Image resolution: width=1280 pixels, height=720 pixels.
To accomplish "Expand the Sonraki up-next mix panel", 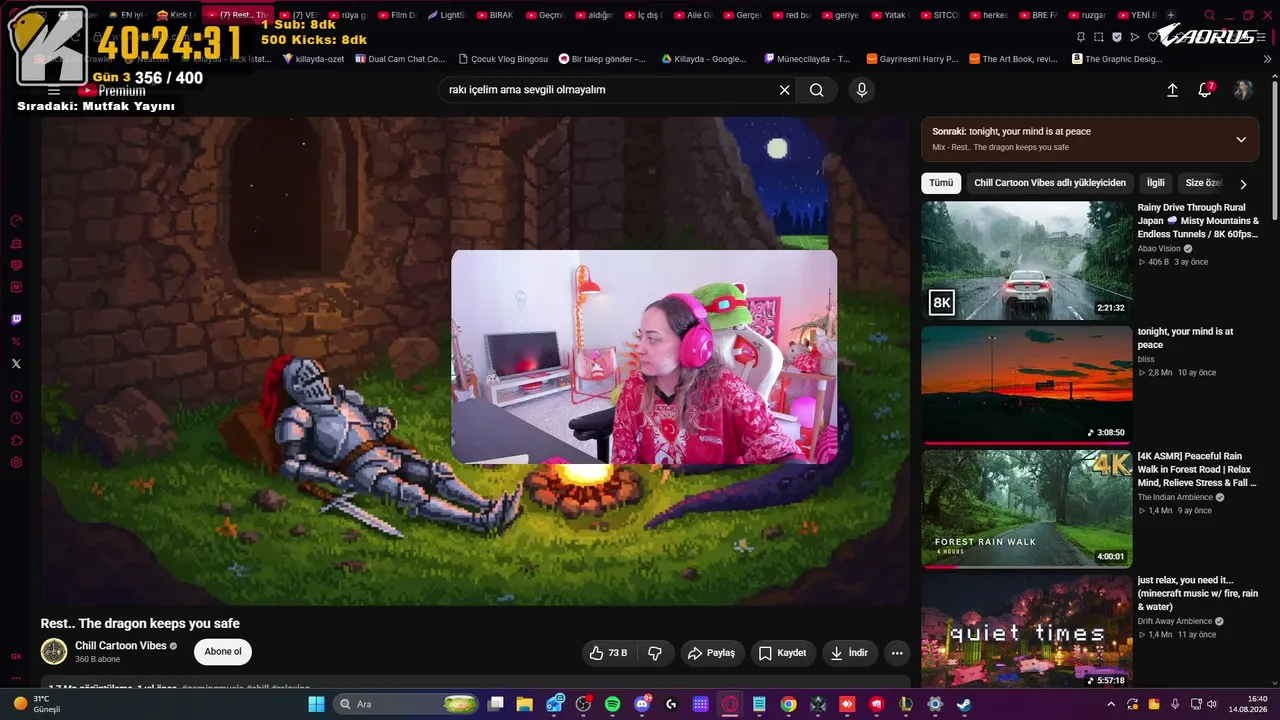I will pos(1241,139).
